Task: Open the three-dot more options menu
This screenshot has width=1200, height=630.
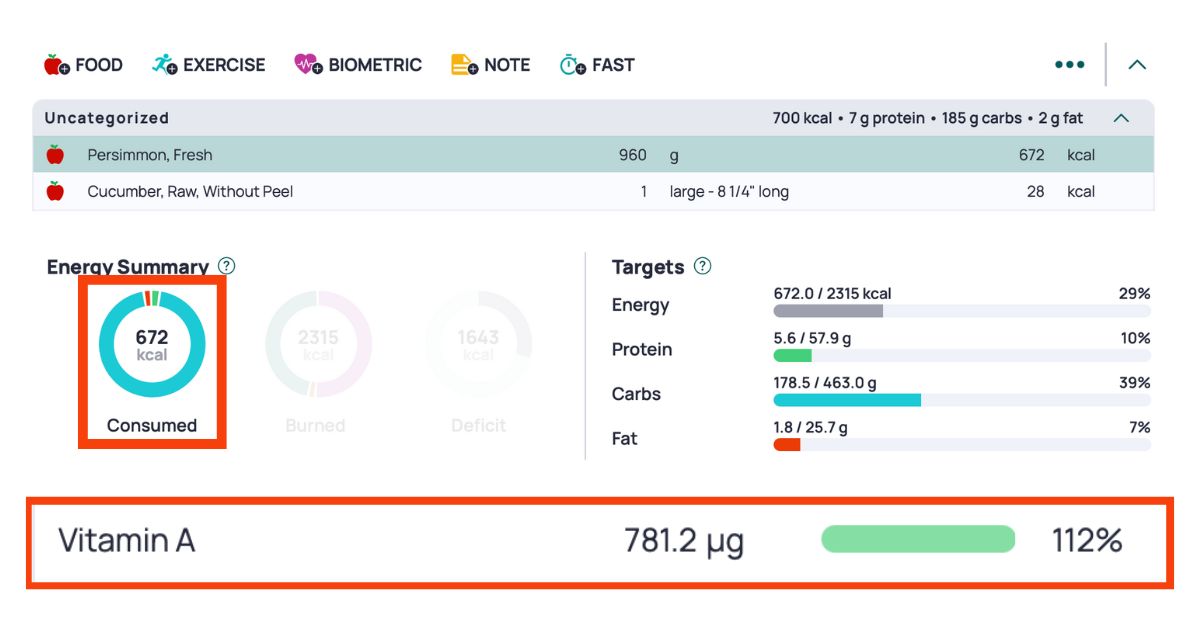Action: pyautogui.click(x=1069, y=64)
